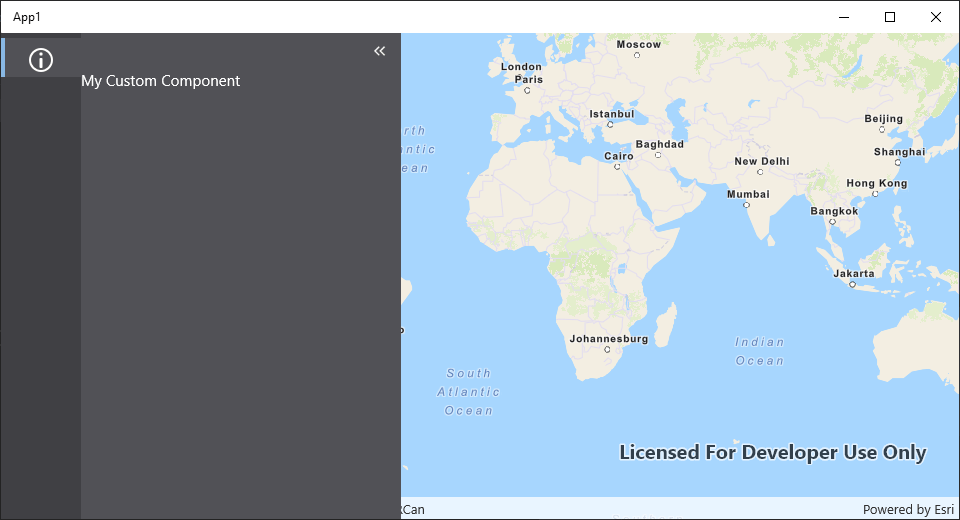Click the Indian Ocean label on map
The width and height of the screenshot is (960, 520).
pos(759,352)
